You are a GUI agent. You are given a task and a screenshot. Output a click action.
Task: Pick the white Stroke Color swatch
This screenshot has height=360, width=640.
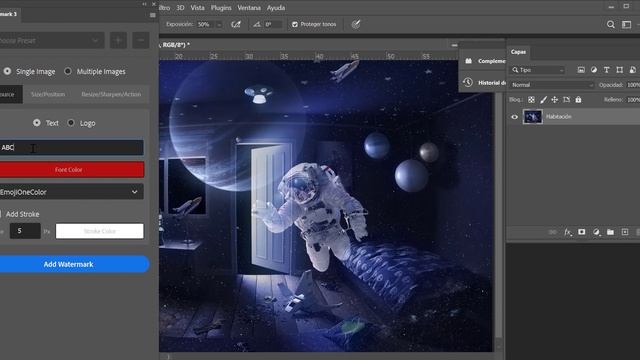point(100,231)
